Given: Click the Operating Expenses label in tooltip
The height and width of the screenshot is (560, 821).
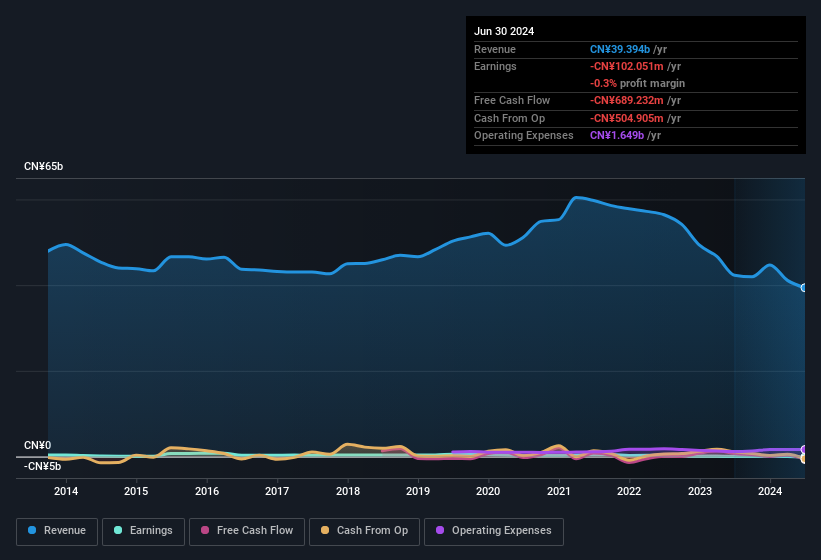Looking at the screenshot, I should [524, 136].
